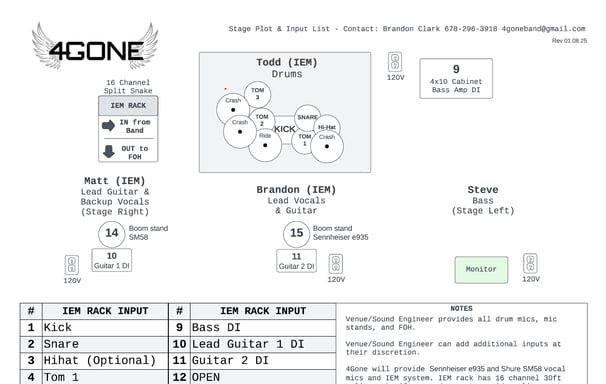This screenshot has width=606, height=384.
Task: Click the first IEM RACK INPUT column header
Action: [105, 311]
